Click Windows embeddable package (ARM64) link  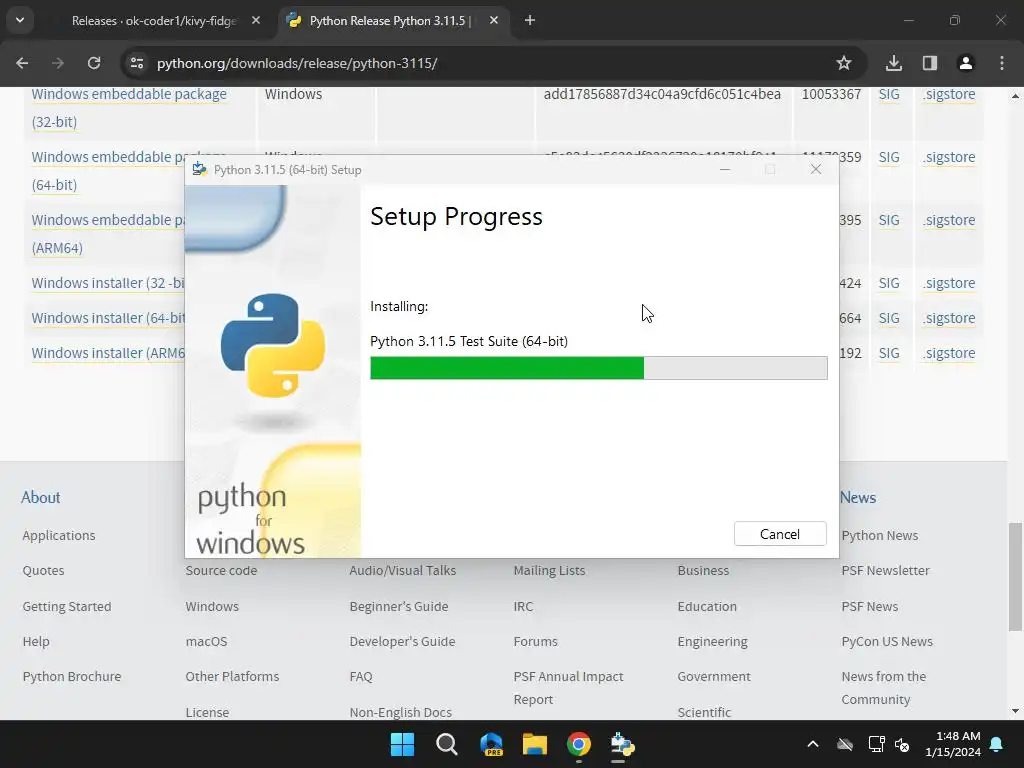(x=108, y=234)
